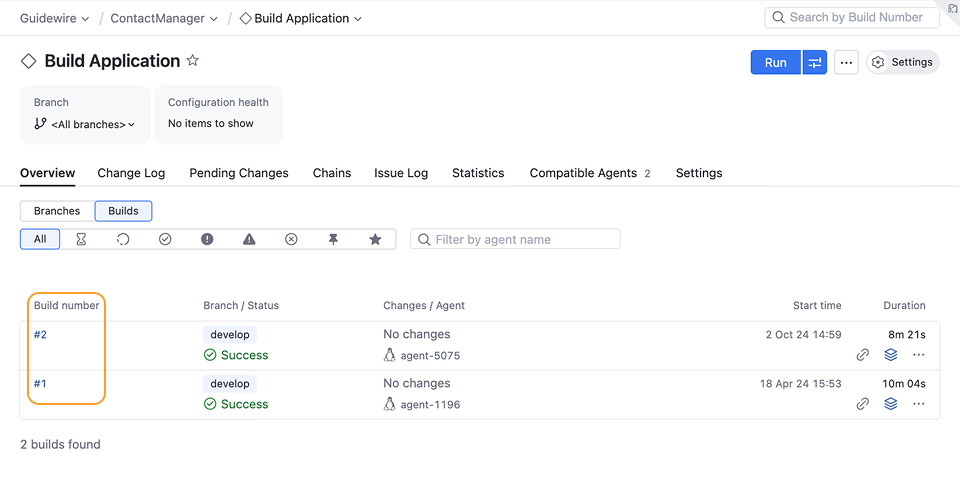The height and width of the screenshot is (485, 960).
Task: Click Success status of build #2
Action: pyautogui.click(x=244, y=355)
